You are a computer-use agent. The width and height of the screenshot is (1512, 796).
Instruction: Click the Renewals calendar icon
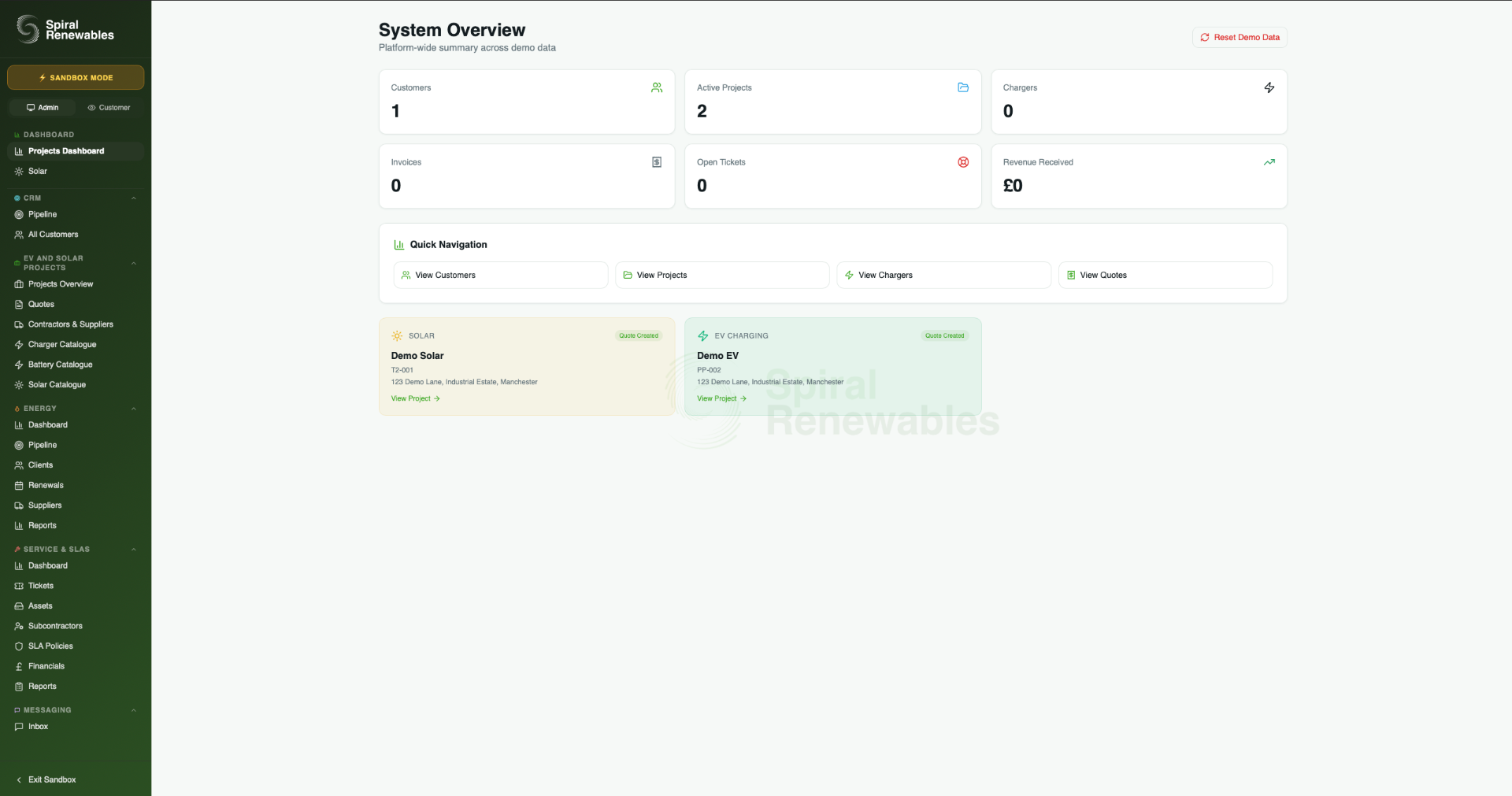[x=19, y=485]
